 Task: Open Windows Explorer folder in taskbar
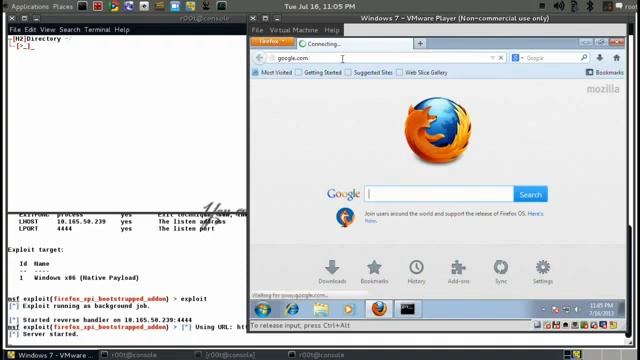(x=321, y=309)
